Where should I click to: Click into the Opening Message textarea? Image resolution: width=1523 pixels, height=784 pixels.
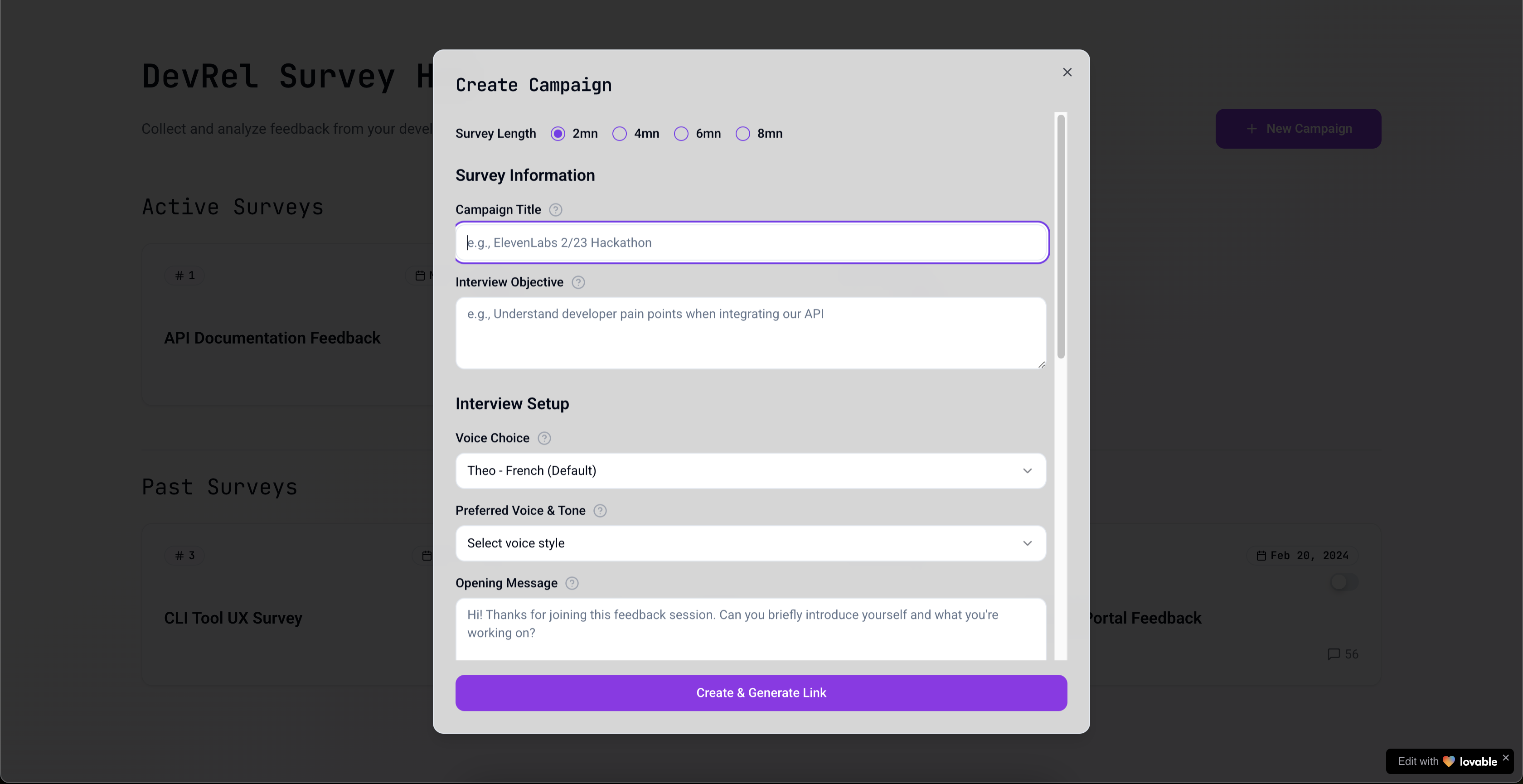pos(750,629)
